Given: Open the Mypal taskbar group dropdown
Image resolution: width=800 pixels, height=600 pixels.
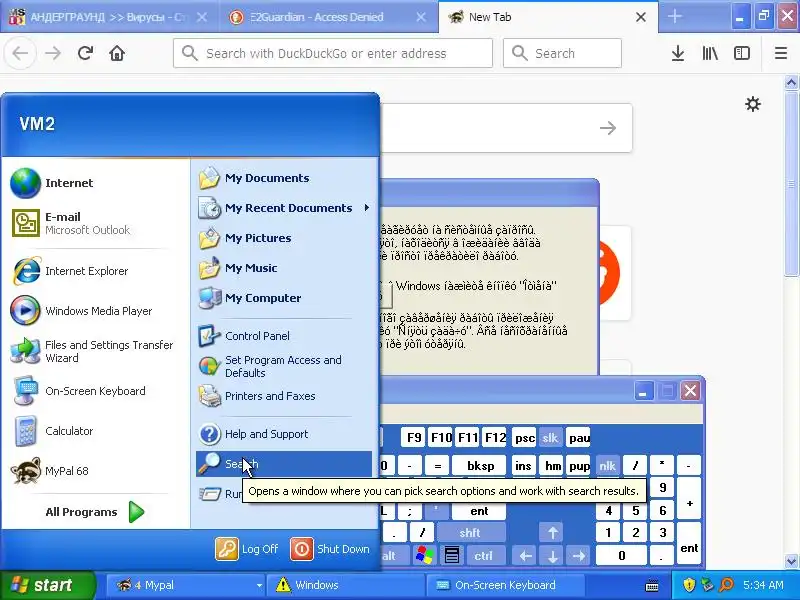Looking at the screenshot, I should click(x=259, y=585).
